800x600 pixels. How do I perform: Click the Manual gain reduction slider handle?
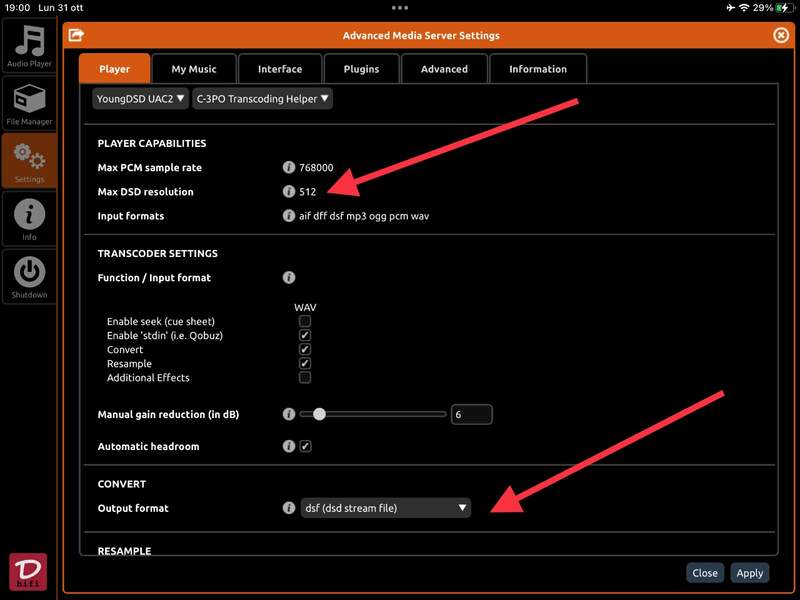point(319,414)
